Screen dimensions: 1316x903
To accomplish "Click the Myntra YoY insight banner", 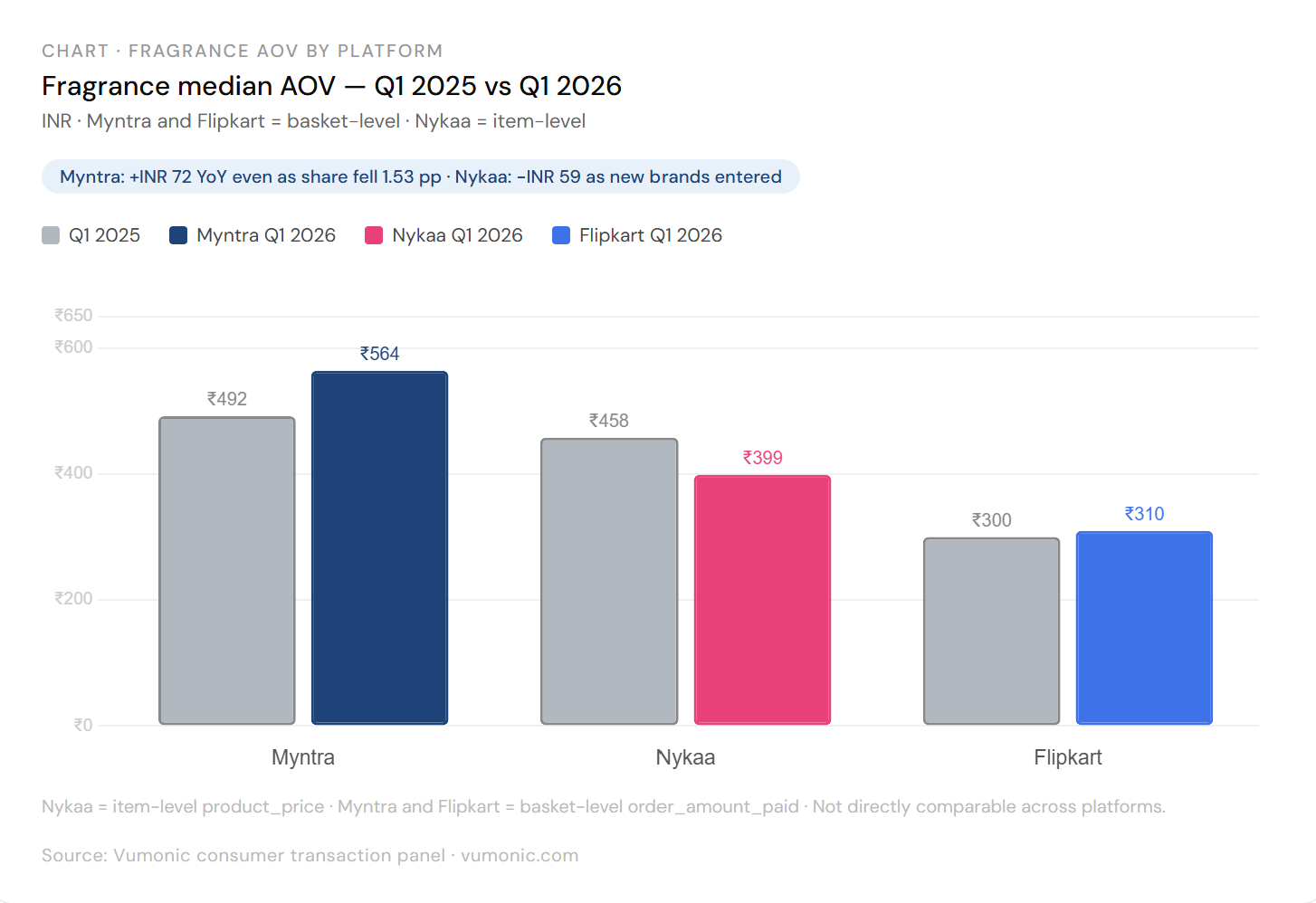I will tap(421, 176).
